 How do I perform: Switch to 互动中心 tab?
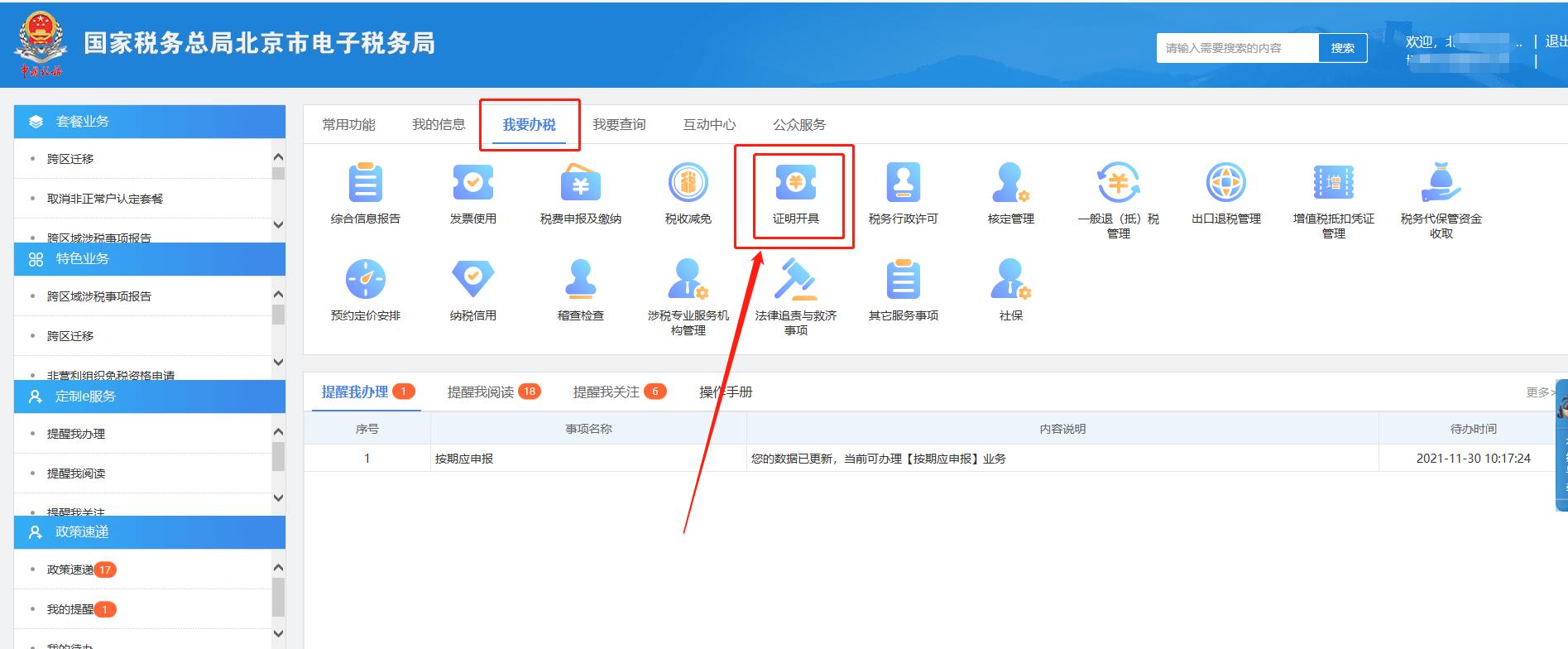pos(709,124)
